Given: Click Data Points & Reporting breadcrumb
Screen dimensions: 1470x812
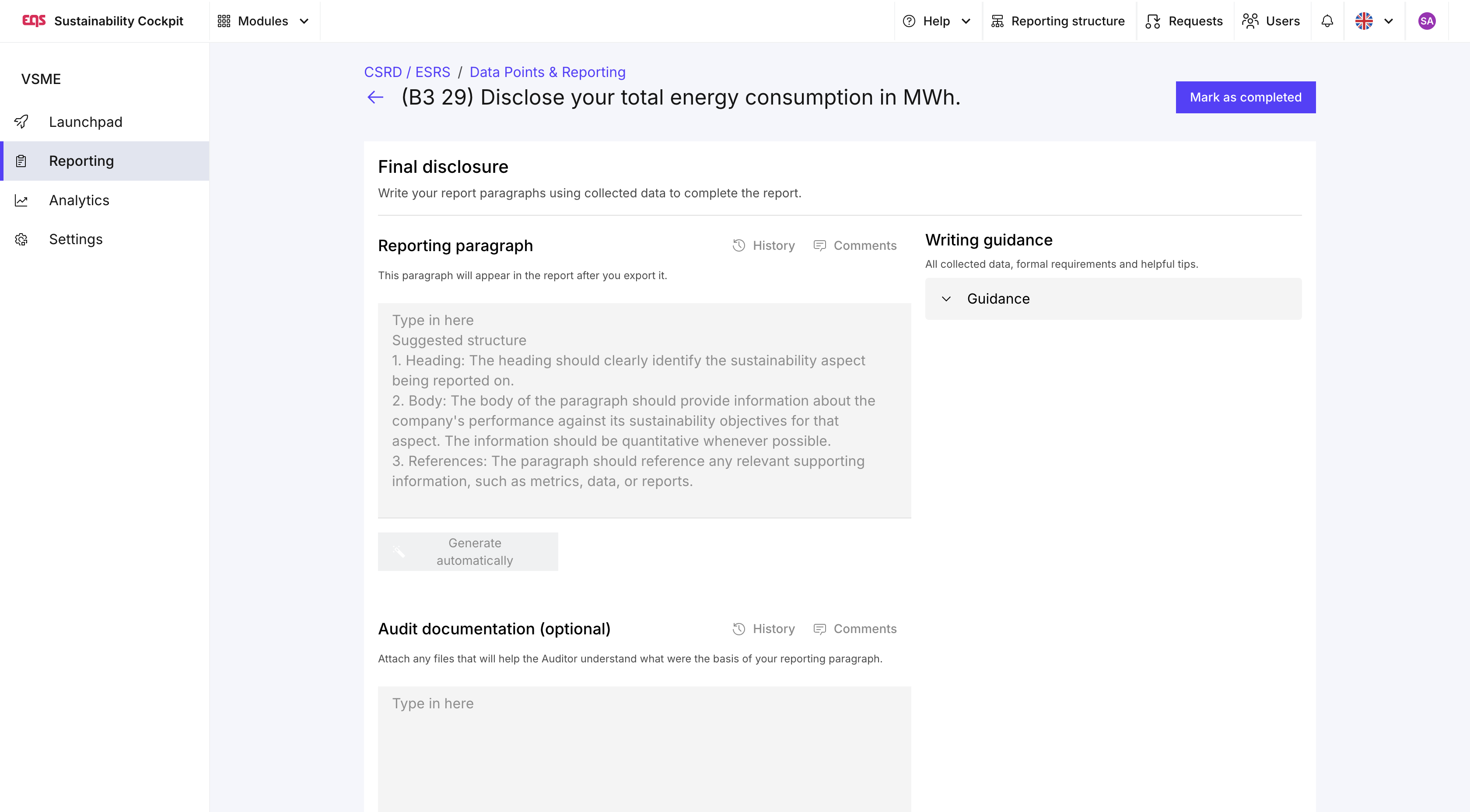Looking at the screenshot, I should [x=547, y=73].
